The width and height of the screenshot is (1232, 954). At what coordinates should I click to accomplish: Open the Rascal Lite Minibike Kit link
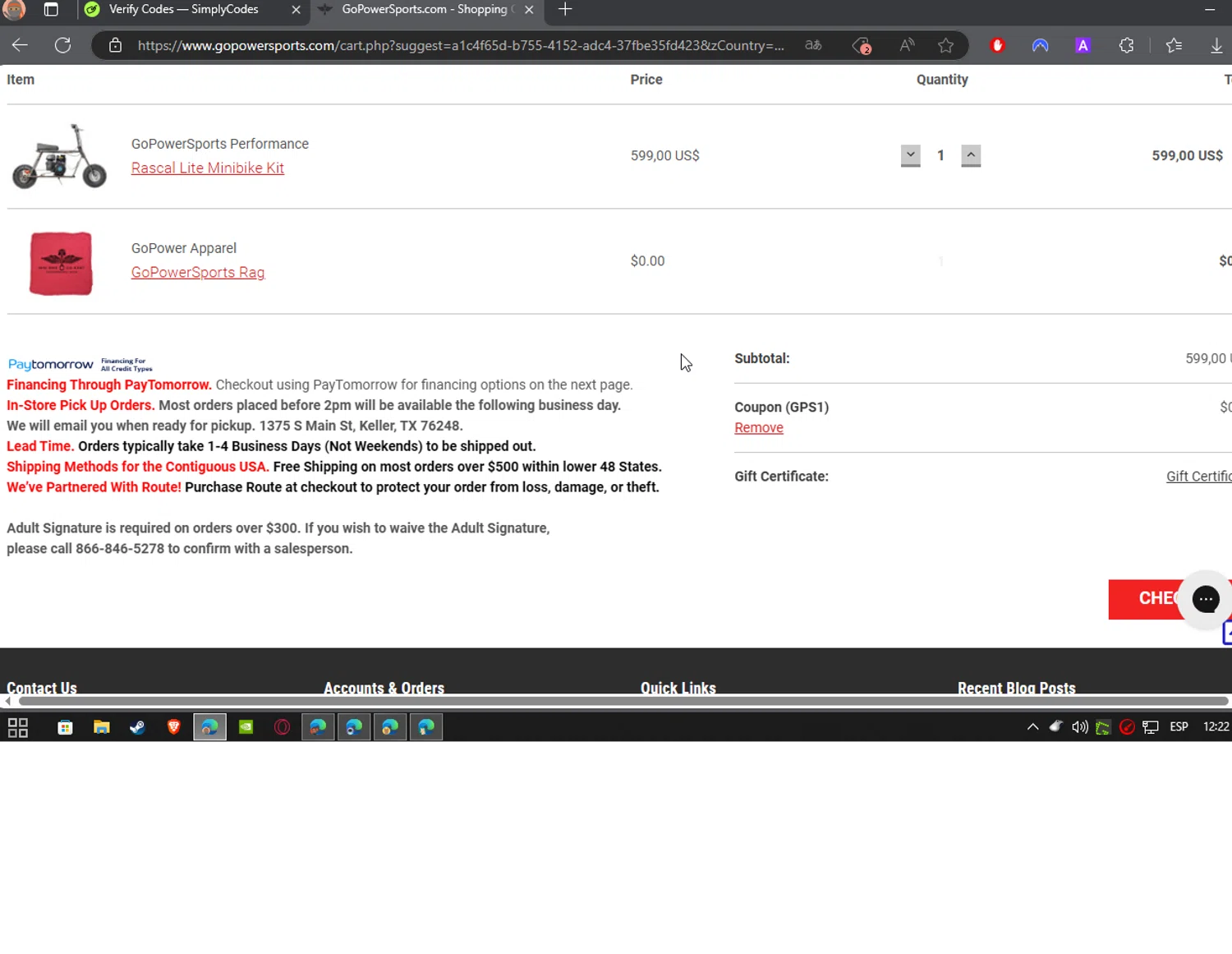208,168
